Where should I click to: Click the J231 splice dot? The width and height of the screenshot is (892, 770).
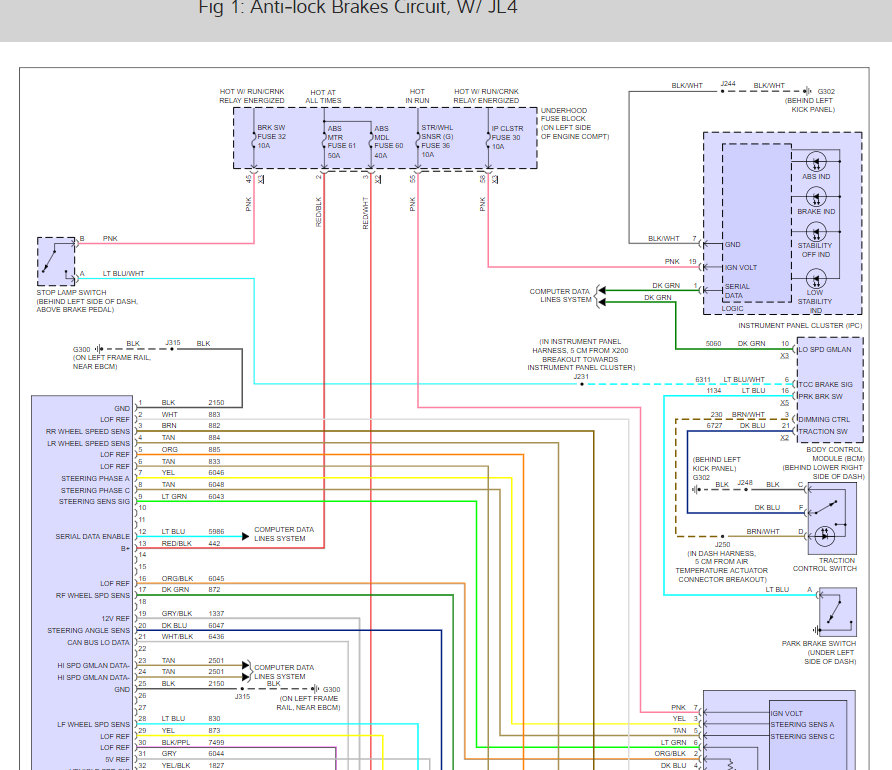[x=581, y=384]
